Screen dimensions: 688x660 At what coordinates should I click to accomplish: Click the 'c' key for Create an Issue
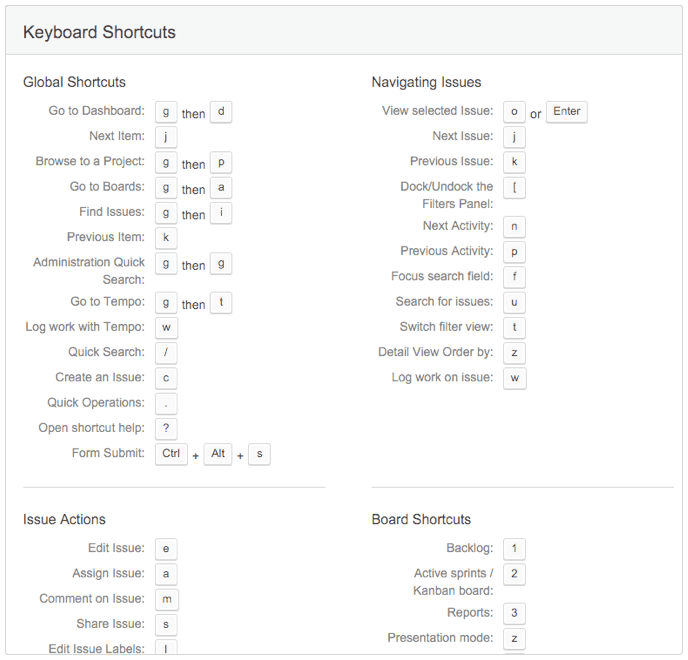pos(166,378)
